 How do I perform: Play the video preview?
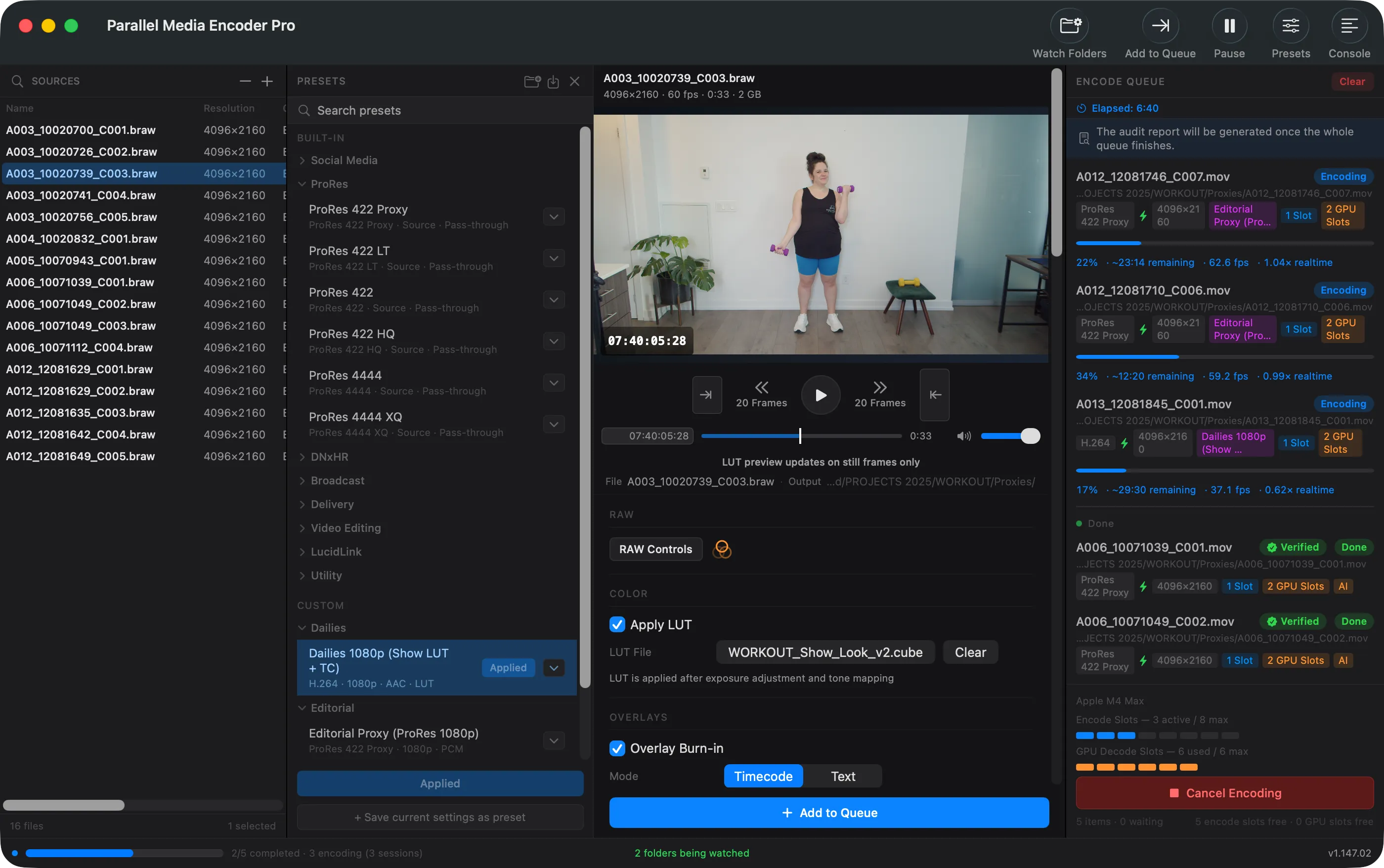pos(821,395)
